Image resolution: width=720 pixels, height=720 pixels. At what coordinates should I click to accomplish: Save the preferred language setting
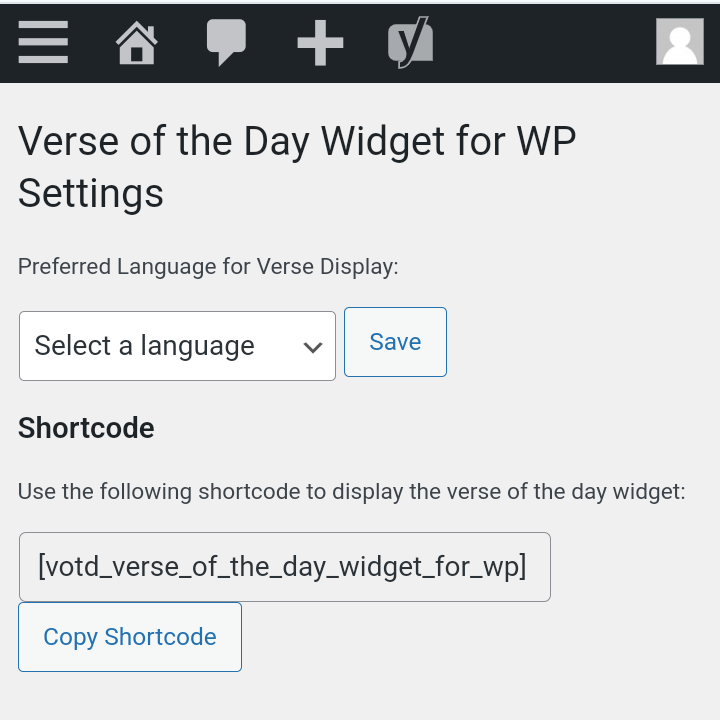(x=395, y=342)
